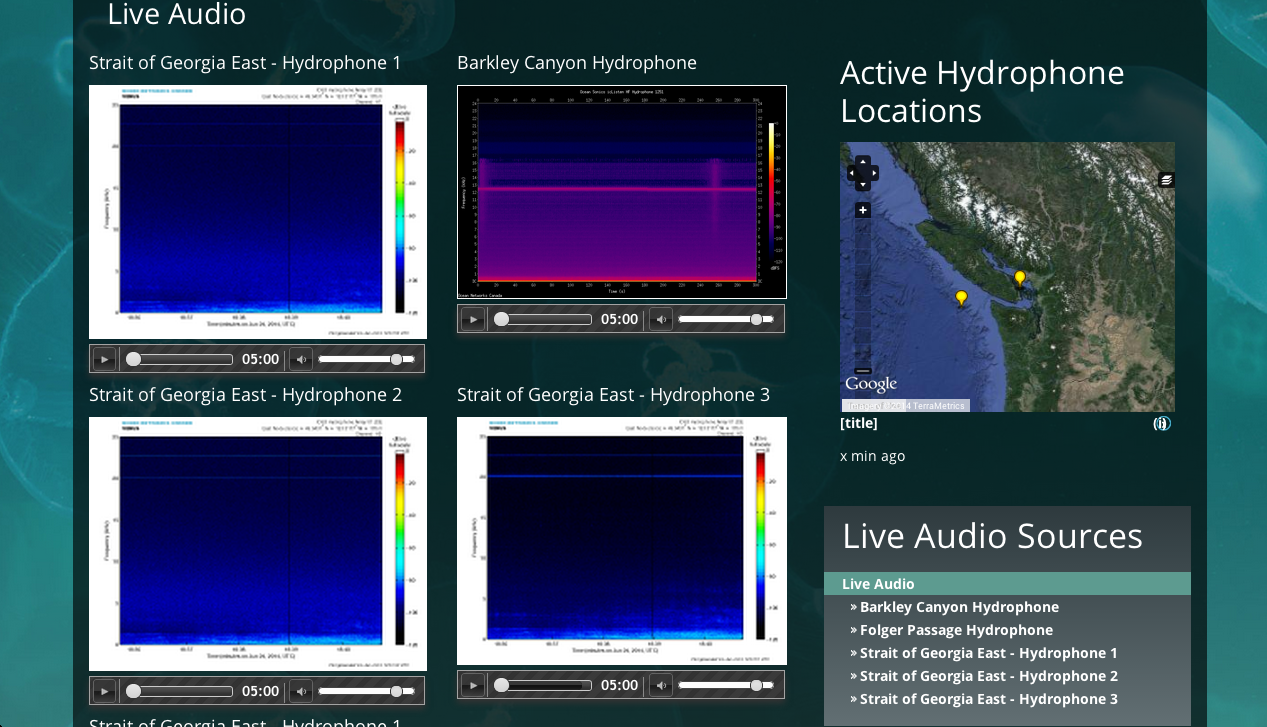Zoom in on the hydrophone map
This screenshot has height=727, width=1267.
pos(863,210)
